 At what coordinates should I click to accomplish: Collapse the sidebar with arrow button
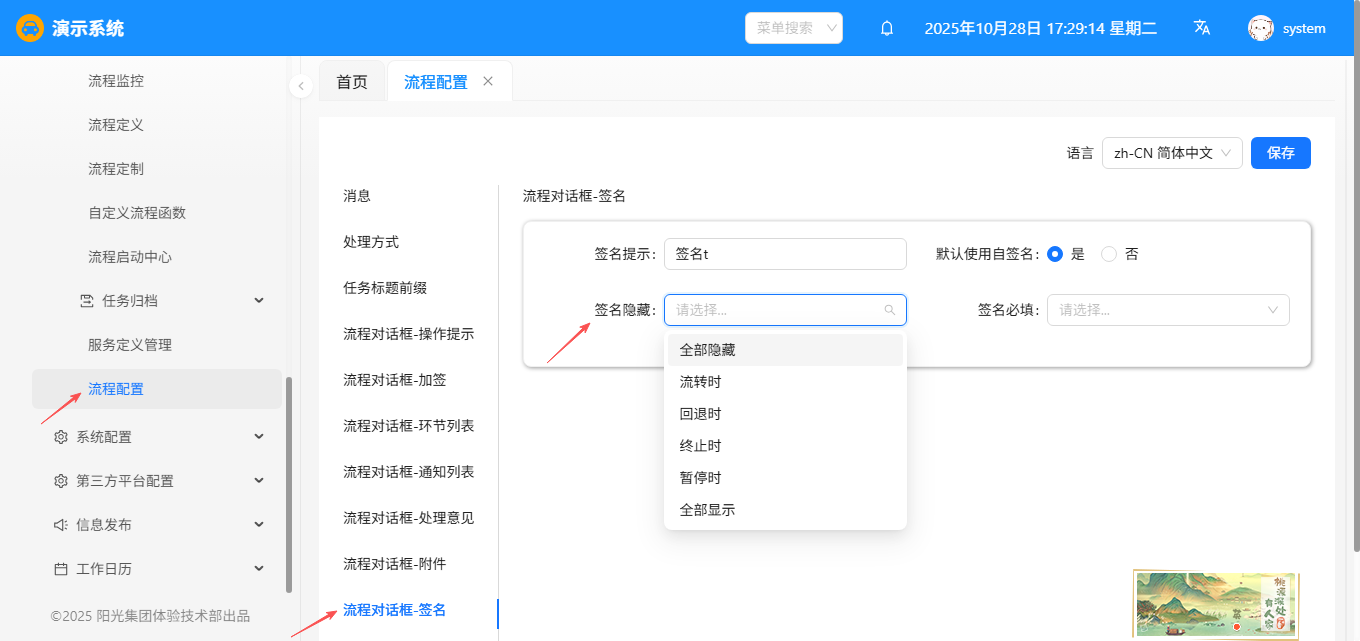point(301,86)
